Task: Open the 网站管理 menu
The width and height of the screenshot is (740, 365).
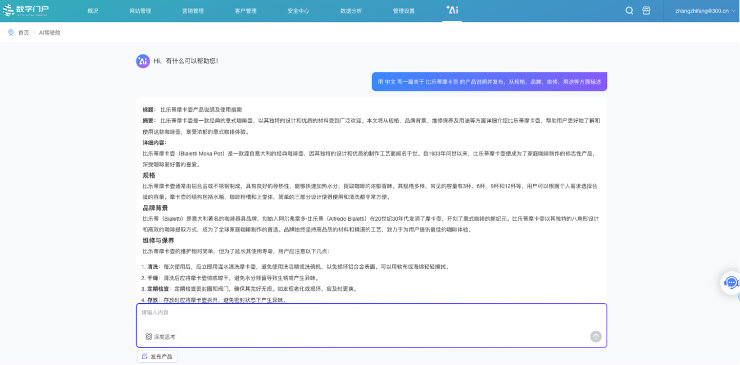Action: (x=140, y=11)
